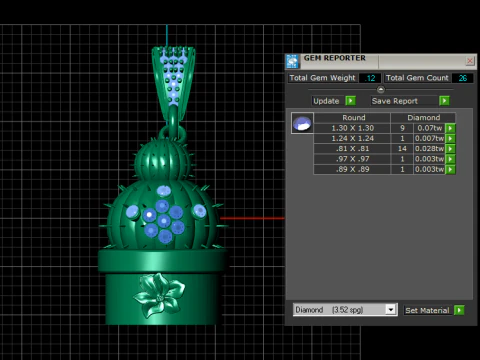The width and height of the screenshot is (480, 360).
Task: Select the top gem on the cactus body
Action: pos(164,191)
